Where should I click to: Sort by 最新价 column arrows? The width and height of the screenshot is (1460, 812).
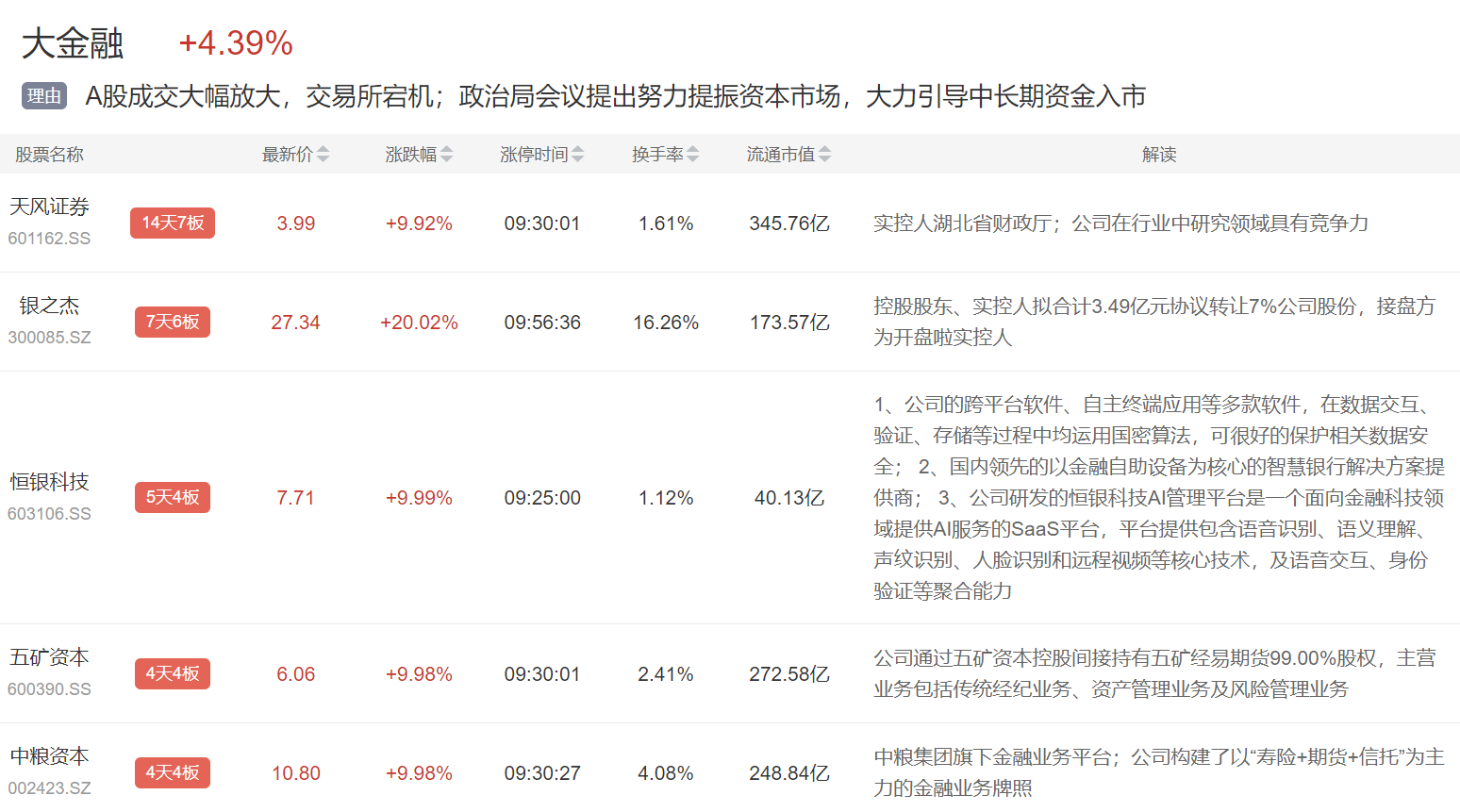(323, 155)
